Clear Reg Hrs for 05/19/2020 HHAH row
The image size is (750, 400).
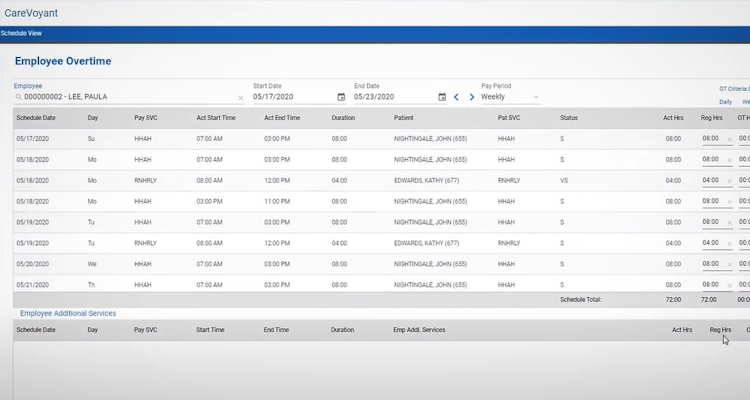[729, 223]
